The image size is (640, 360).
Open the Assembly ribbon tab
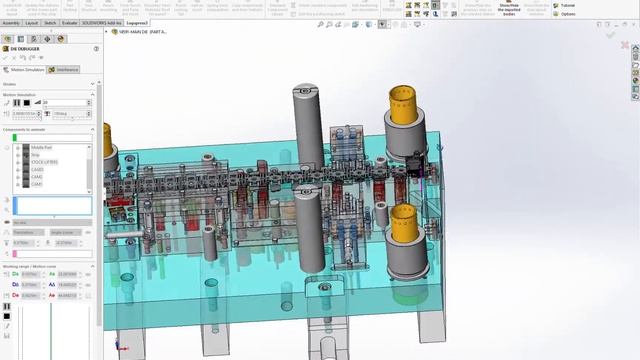(x=11, y=23)
